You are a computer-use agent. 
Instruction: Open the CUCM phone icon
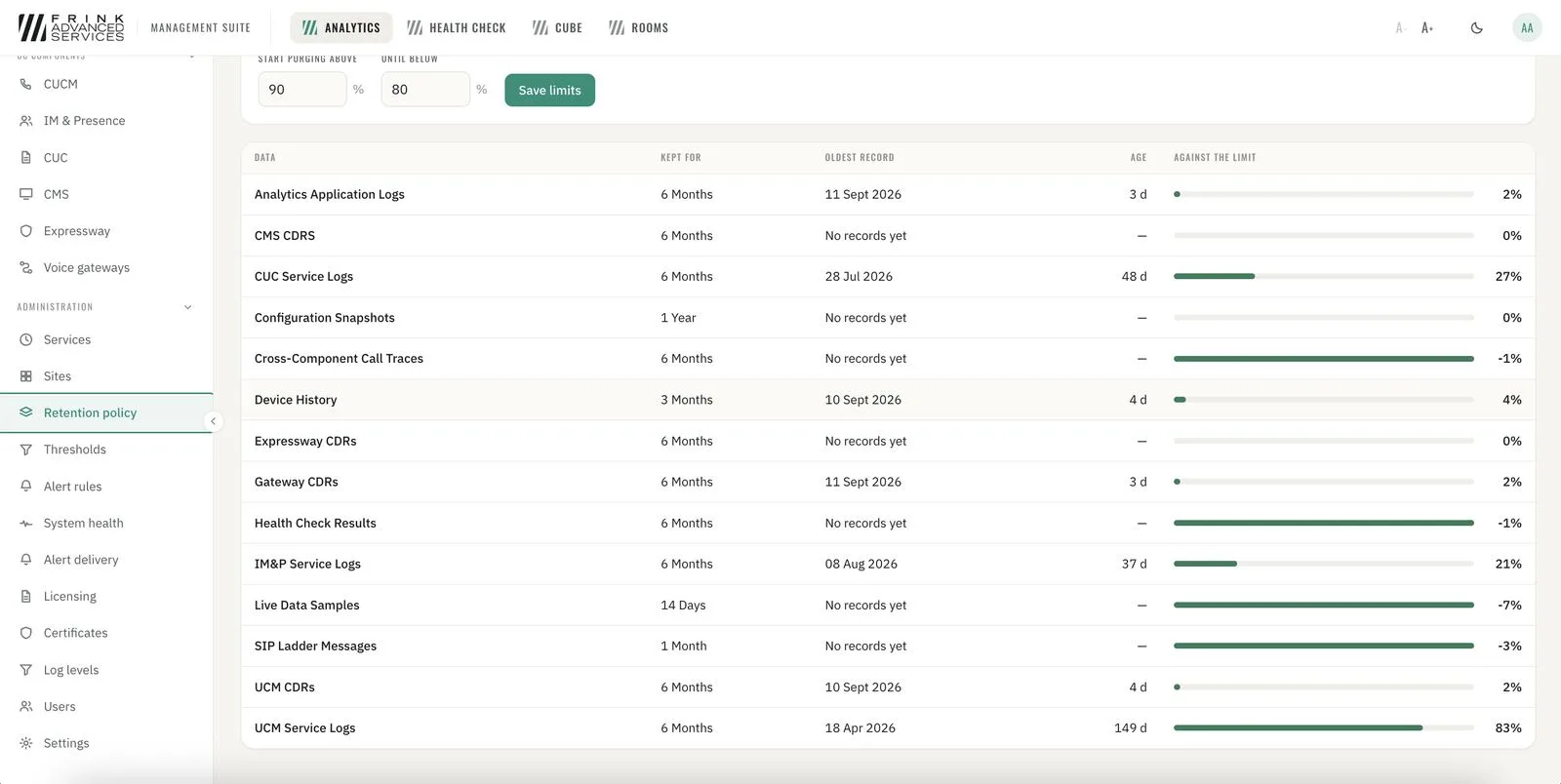click(x=26, y=84)
